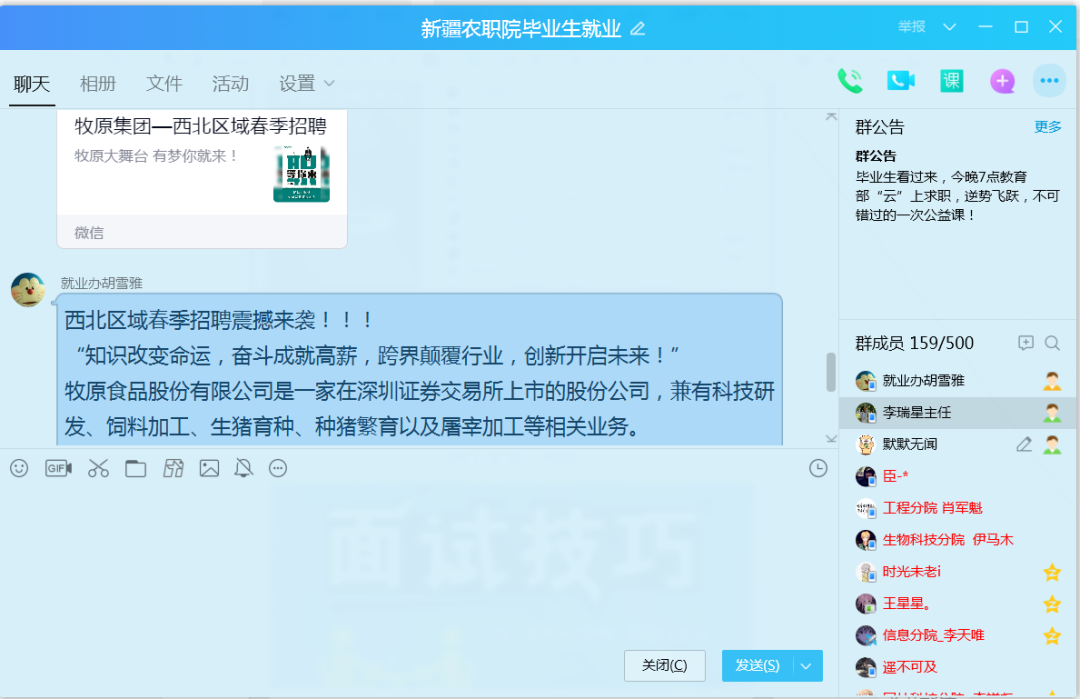The width and height of the screenshot is (1080, 699).
Task: Open the green class (课) app icon
Action: 952,81
